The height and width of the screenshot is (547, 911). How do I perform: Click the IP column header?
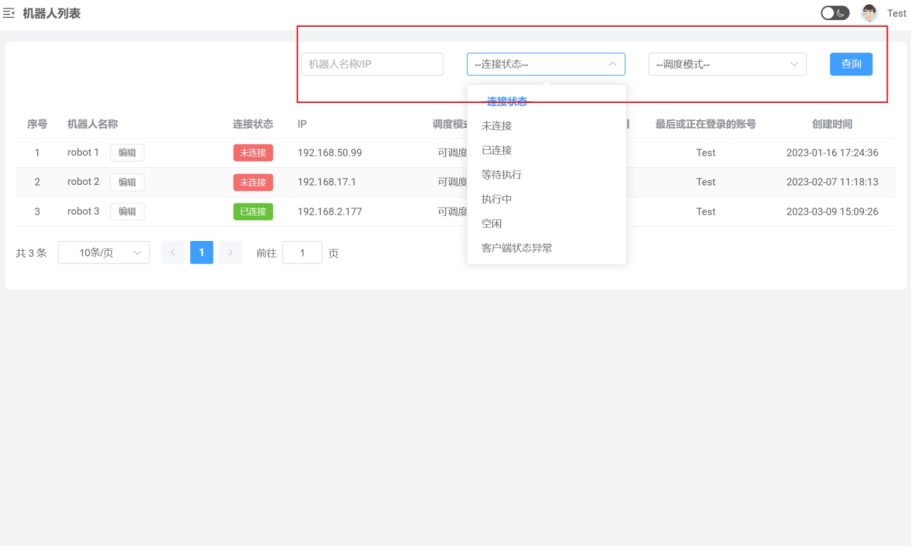coord(302,124)
